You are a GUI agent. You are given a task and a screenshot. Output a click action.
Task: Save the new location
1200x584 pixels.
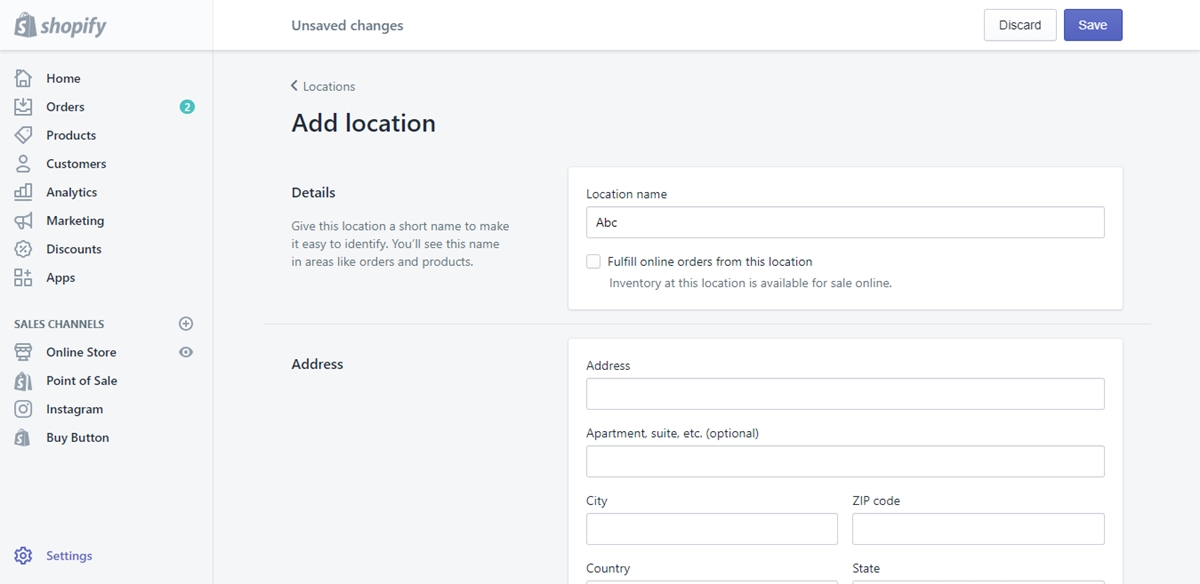pos(1093,25)
